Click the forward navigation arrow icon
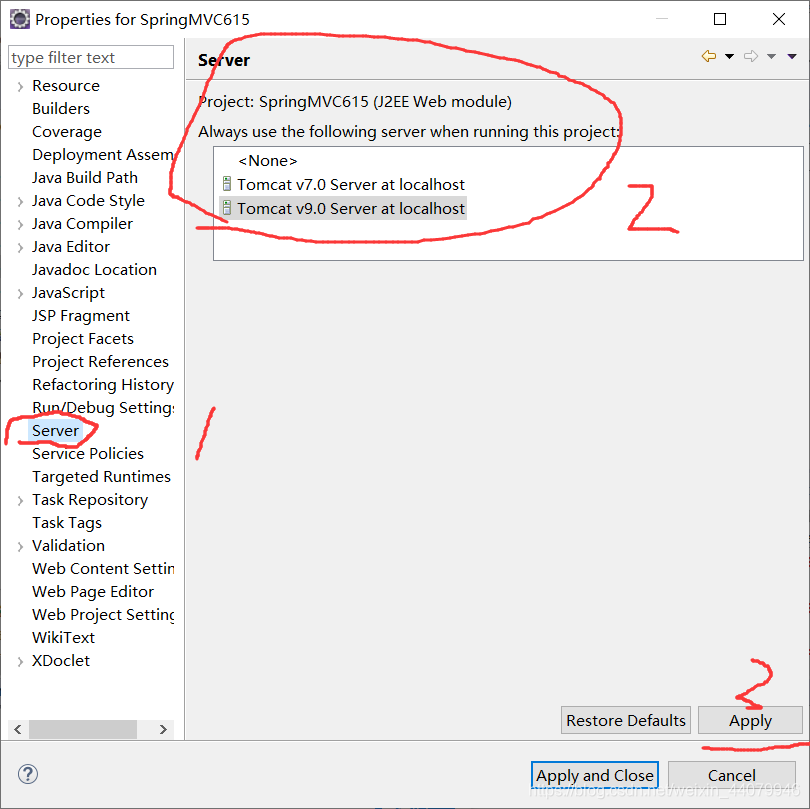 point(751,56)
